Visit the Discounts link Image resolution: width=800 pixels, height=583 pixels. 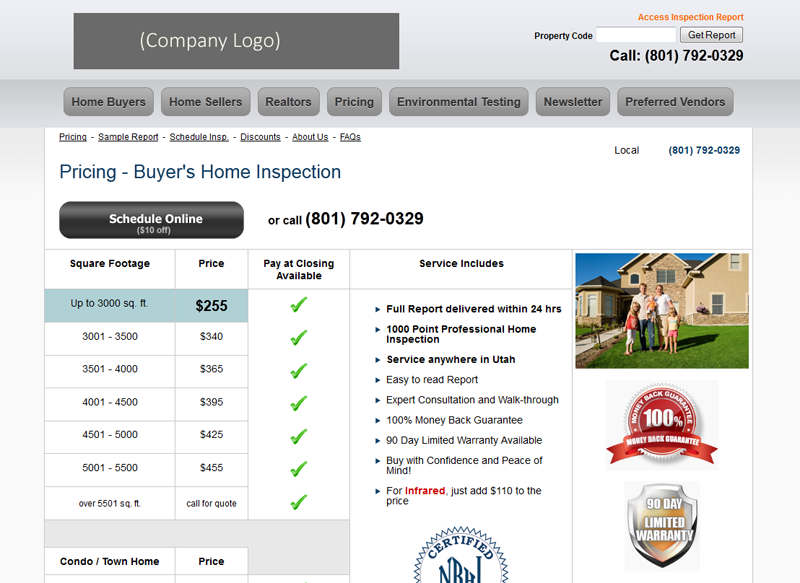[x=260, y=137]
